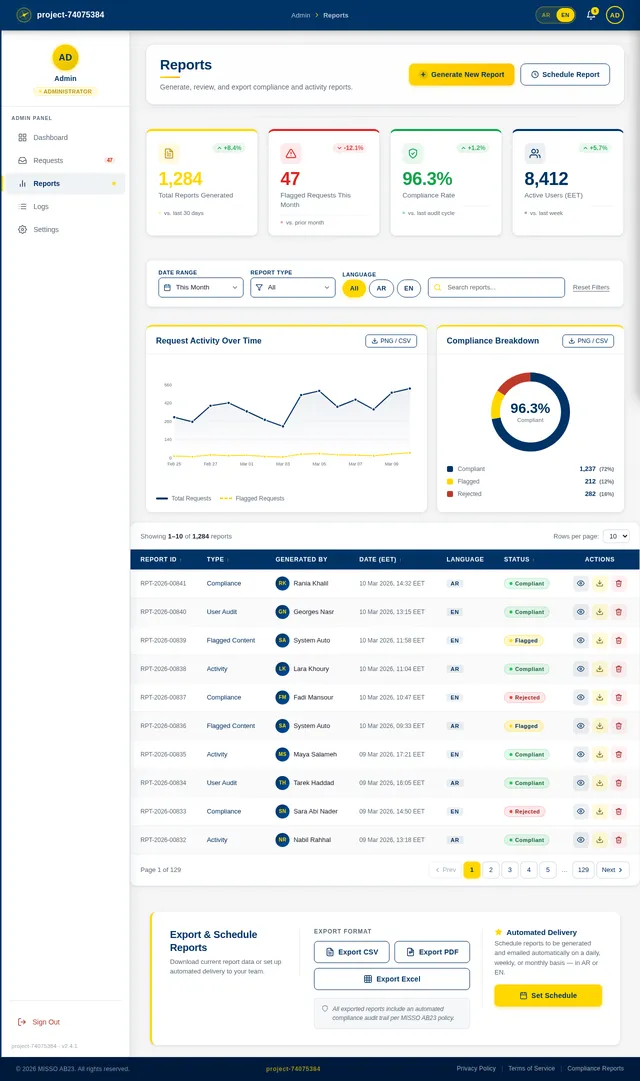Click the trash icon for RPT-2026-00832
The height and width of the screenshot is (1081, 640).
click(618, 840)
